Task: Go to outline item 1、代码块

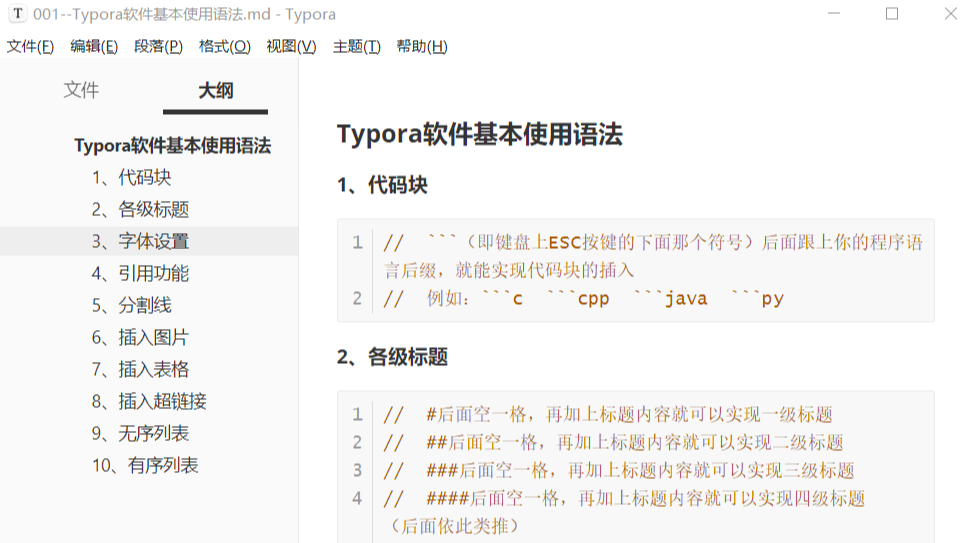Action: pos(131,178)
